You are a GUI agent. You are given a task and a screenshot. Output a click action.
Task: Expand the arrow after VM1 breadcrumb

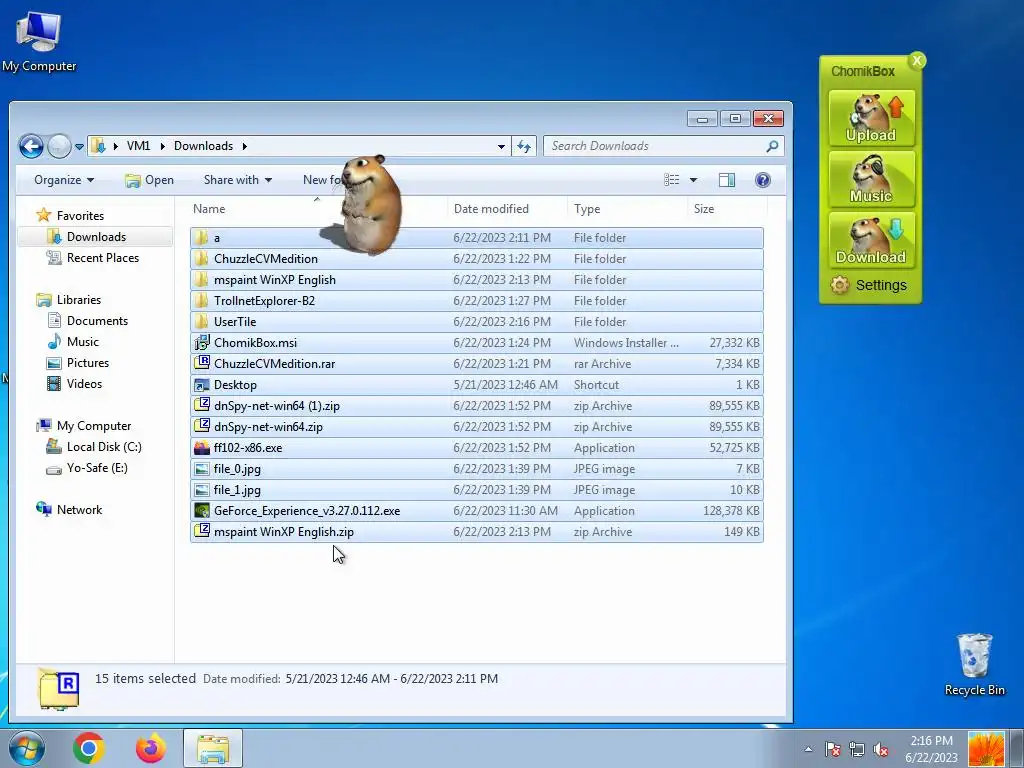(162, 146)
